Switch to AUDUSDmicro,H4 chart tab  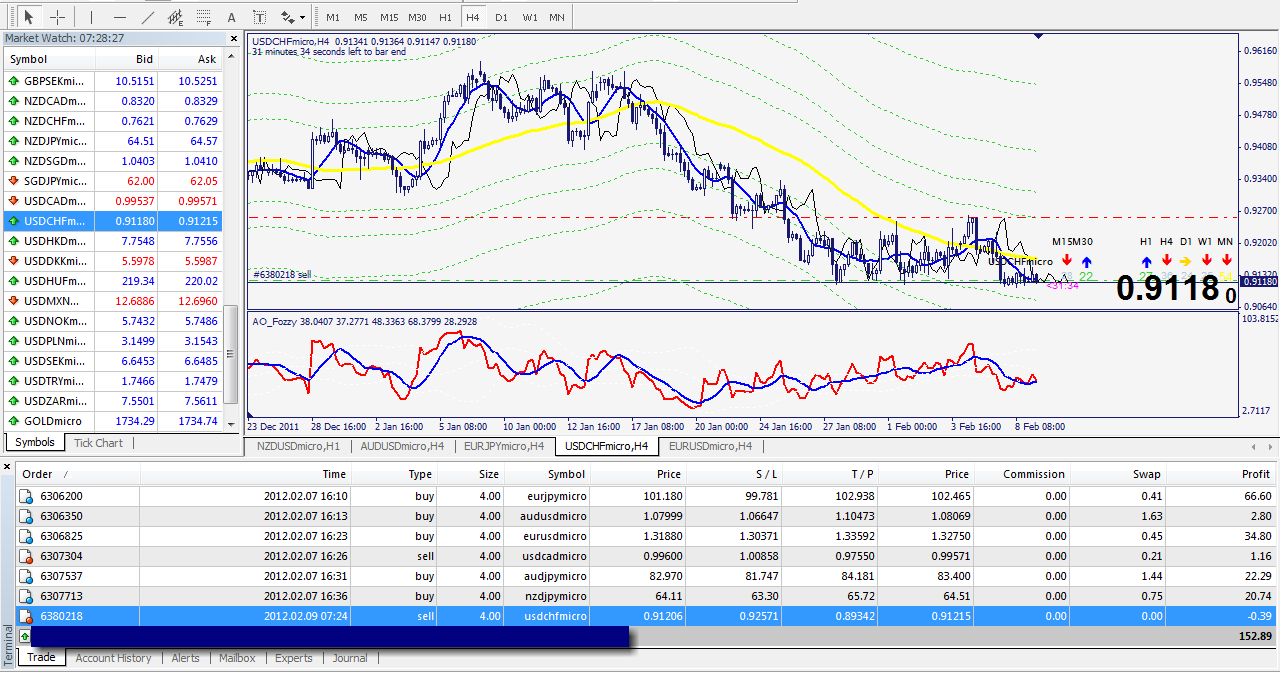tap(401, 446)
